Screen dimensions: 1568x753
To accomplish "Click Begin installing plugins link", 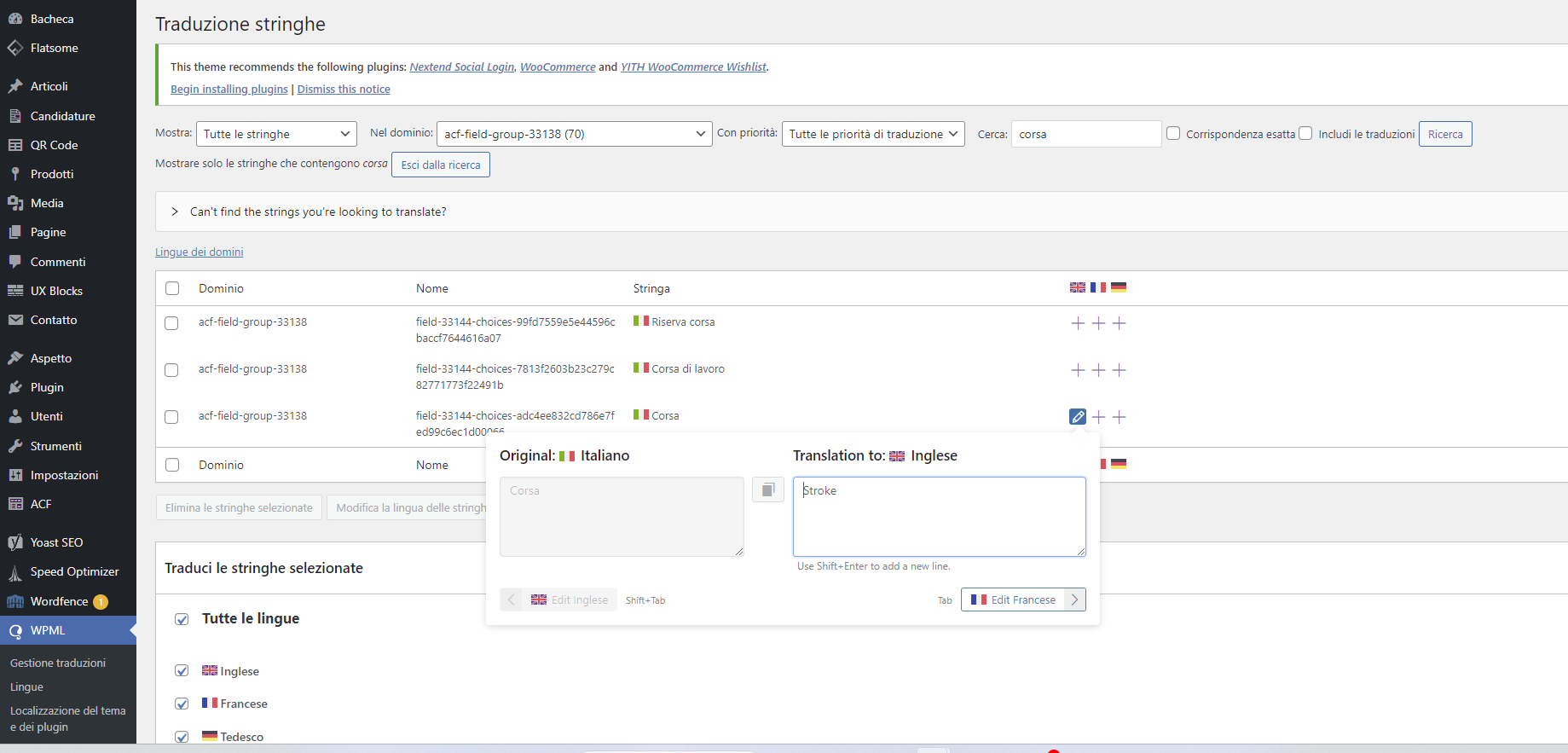I will (x=229, y=89).
